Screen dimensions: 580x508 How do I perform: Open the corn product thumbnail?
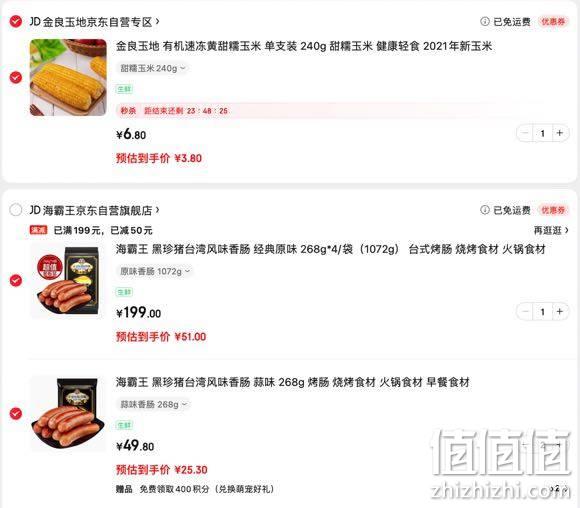pyautogui.click(x=68, y=77)
